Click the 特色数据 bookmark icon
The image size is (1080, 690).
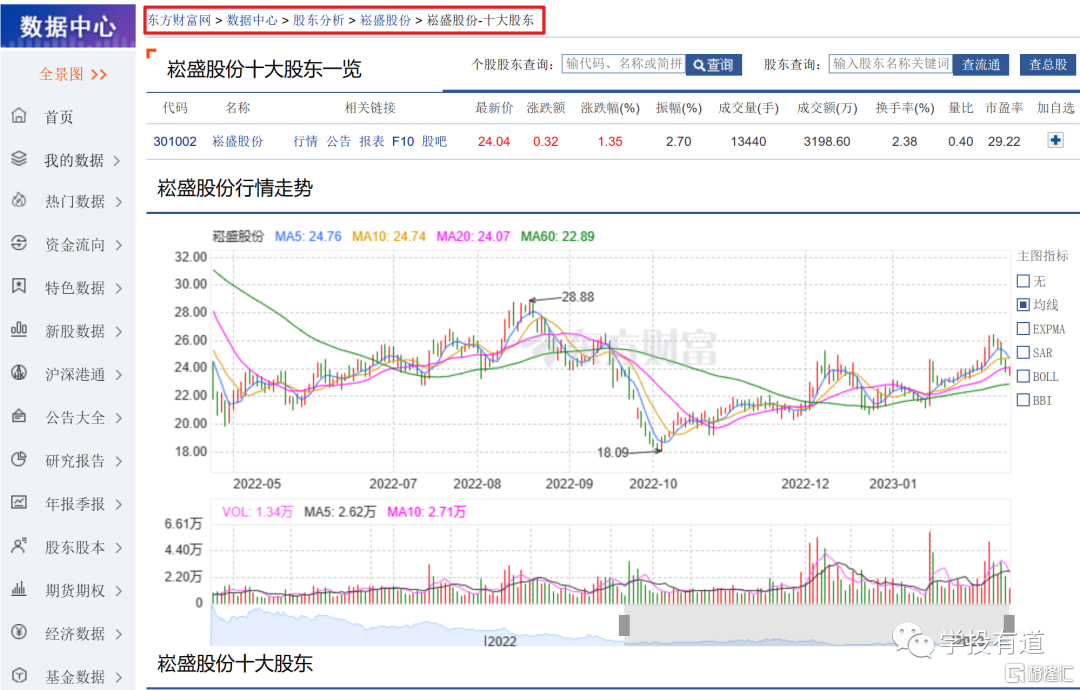(19, 286)
